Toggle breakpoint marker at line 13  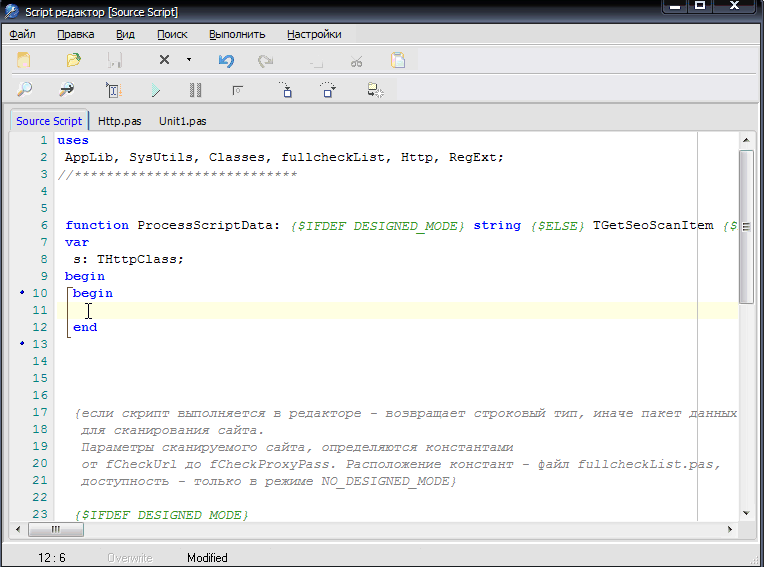click(x=22, y=345)
